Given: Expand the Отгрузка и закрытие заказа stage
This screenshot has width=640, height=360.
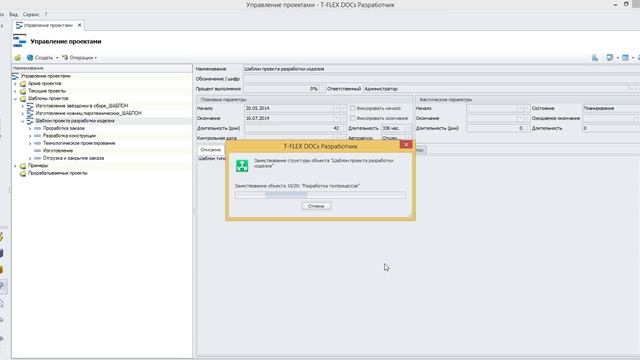Looking at the screenshot, I should (30, 158).
